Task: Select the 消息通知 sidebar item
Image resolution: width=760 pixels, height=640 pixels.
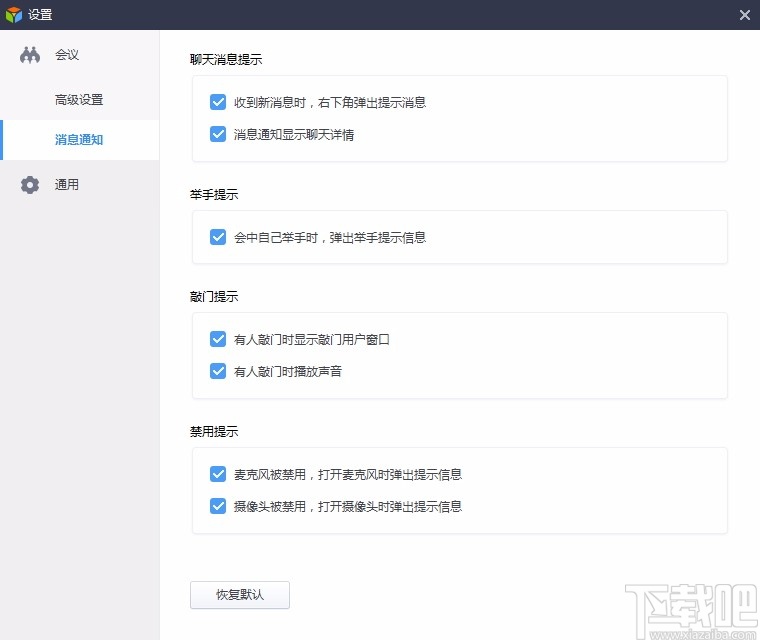Action: [x=79, y=140]
